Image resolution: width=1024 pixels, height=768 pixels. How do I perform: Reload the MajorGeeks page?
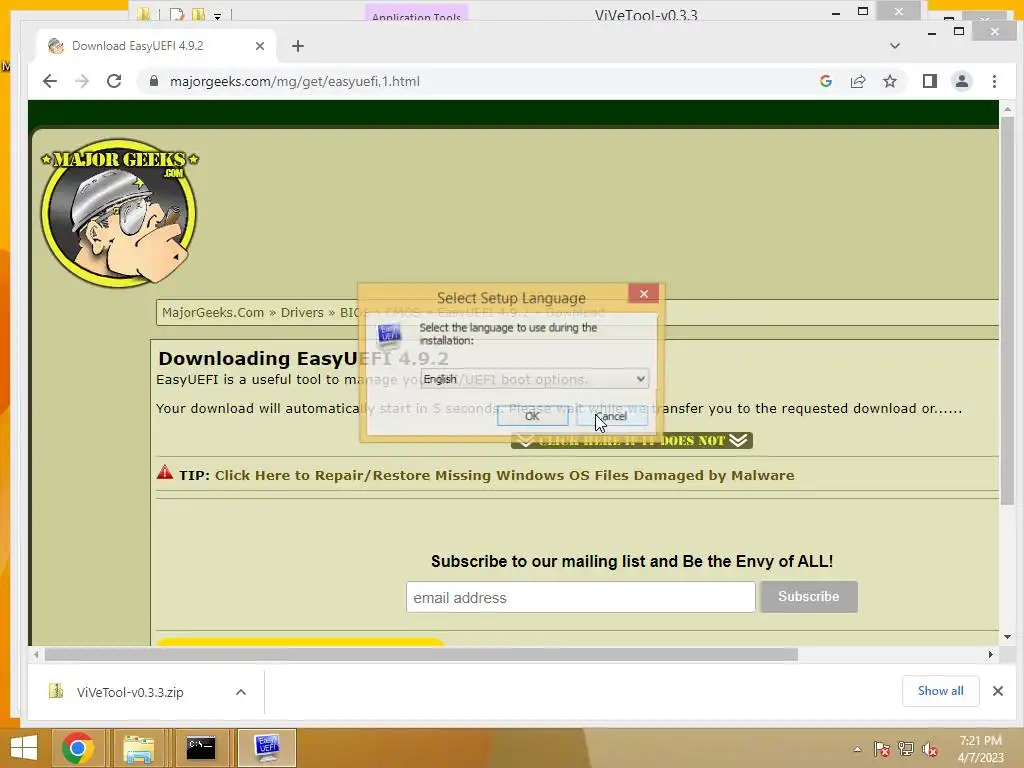[114, 81]
